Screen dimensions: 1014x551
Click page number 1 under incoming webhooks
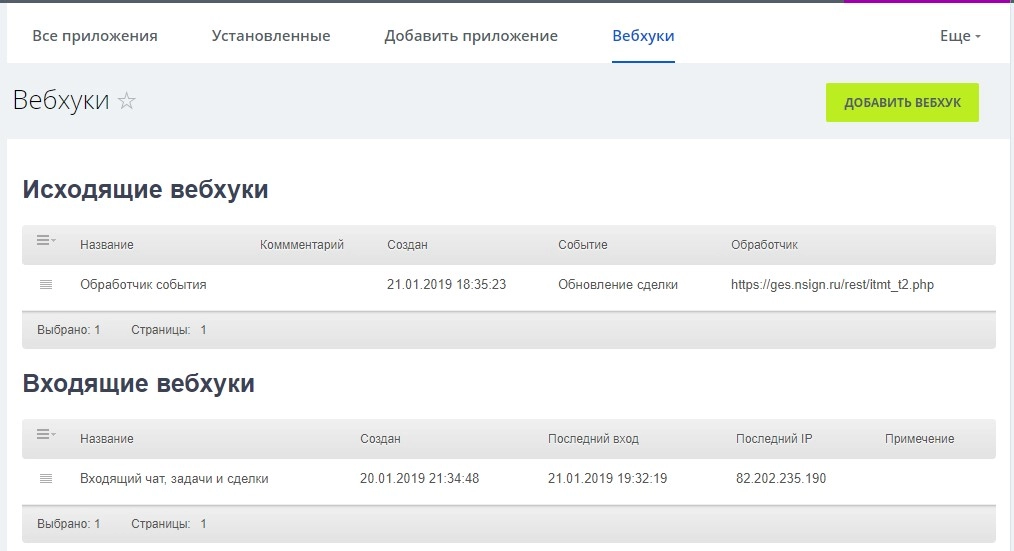pyautogui.click(x=203, y=524)
